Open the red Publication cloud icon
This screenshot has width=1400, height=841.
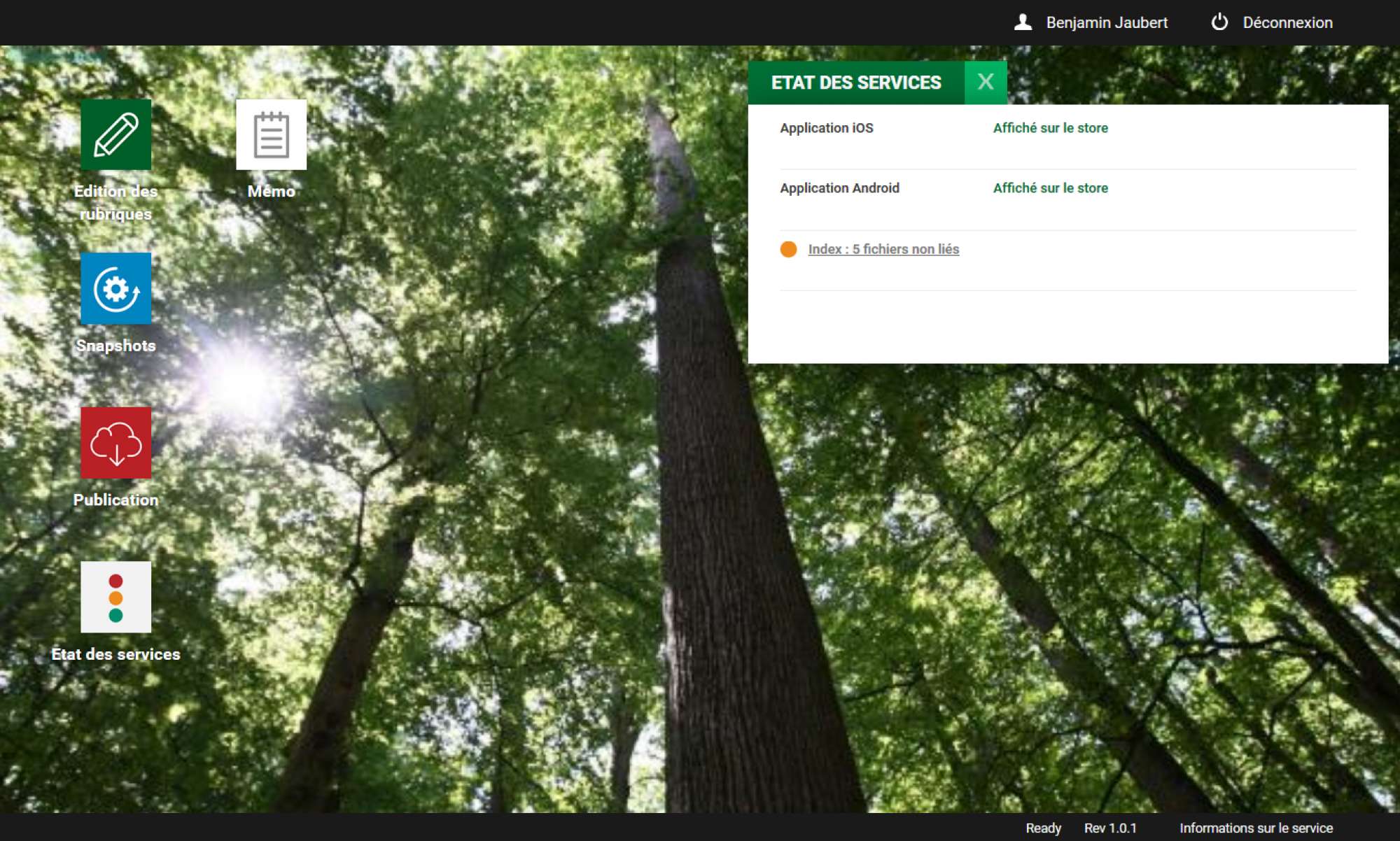pyautogui.click(x=115, y=443)
